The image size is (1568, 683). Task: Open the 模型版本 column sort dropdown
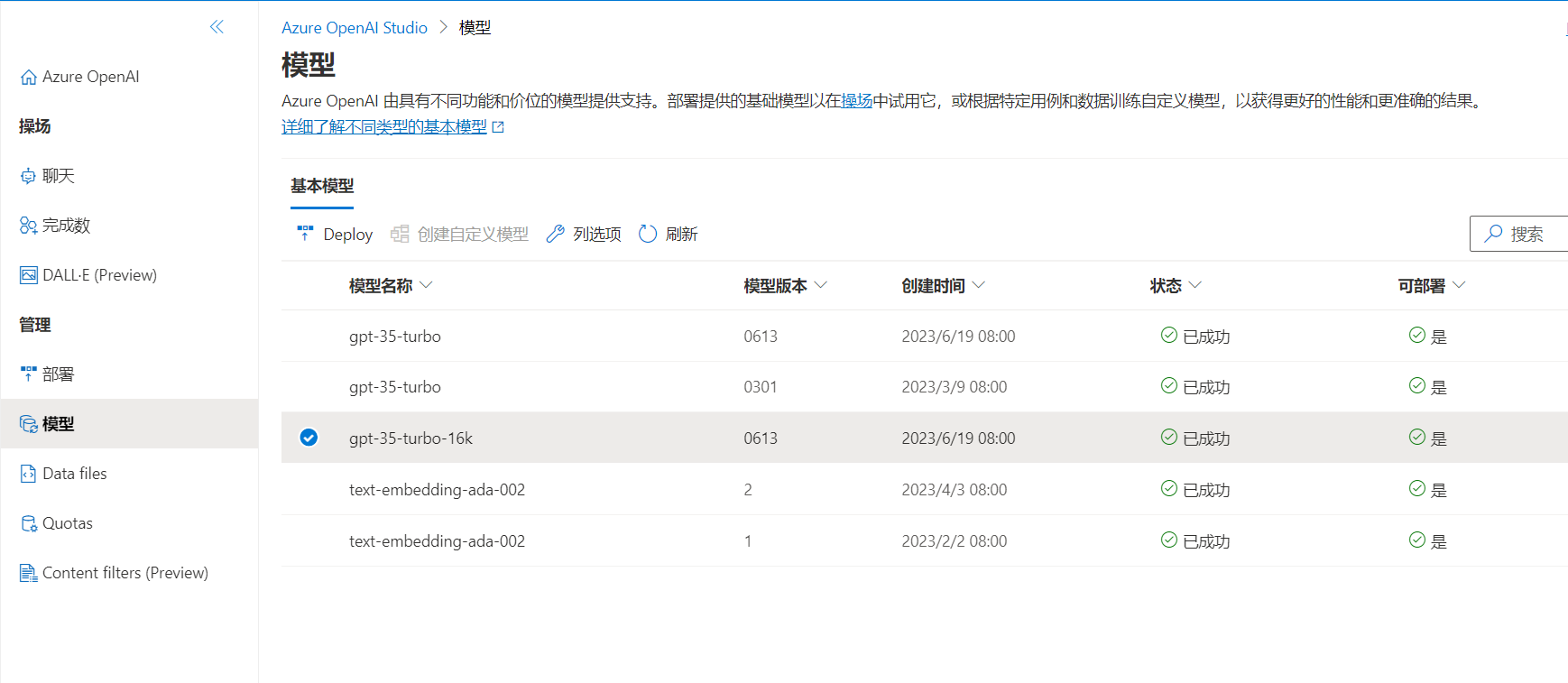(821, 285)
